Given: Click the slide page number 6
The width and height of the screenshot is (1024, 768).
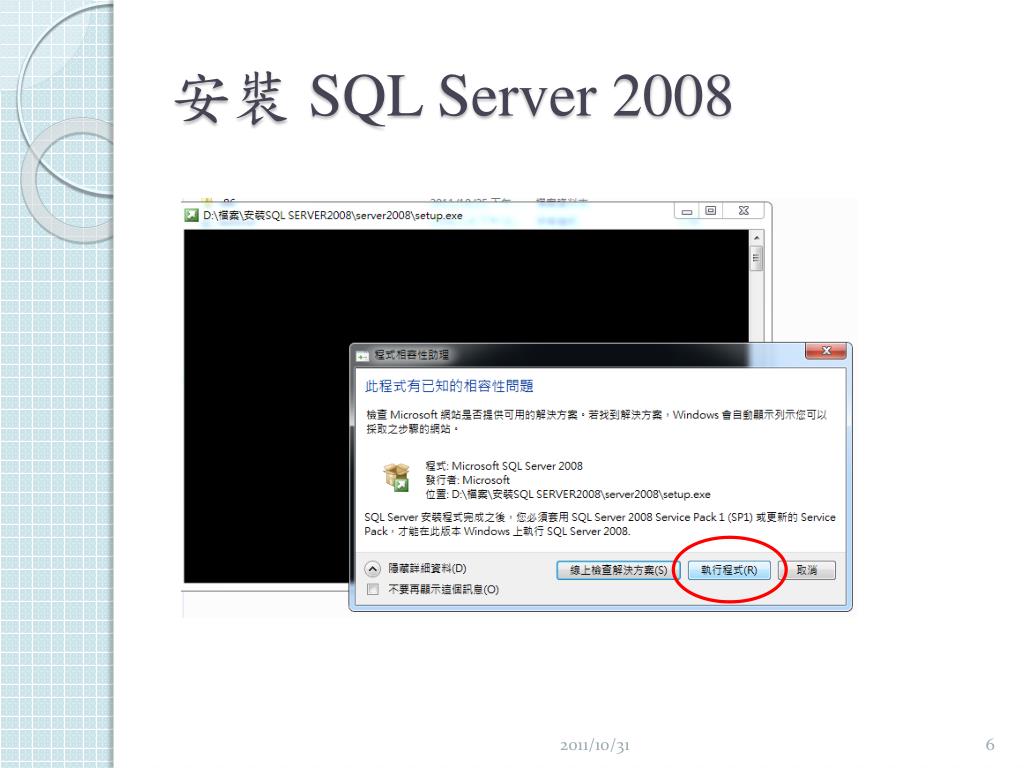Looking at the screenshot, I should (990, 744).
